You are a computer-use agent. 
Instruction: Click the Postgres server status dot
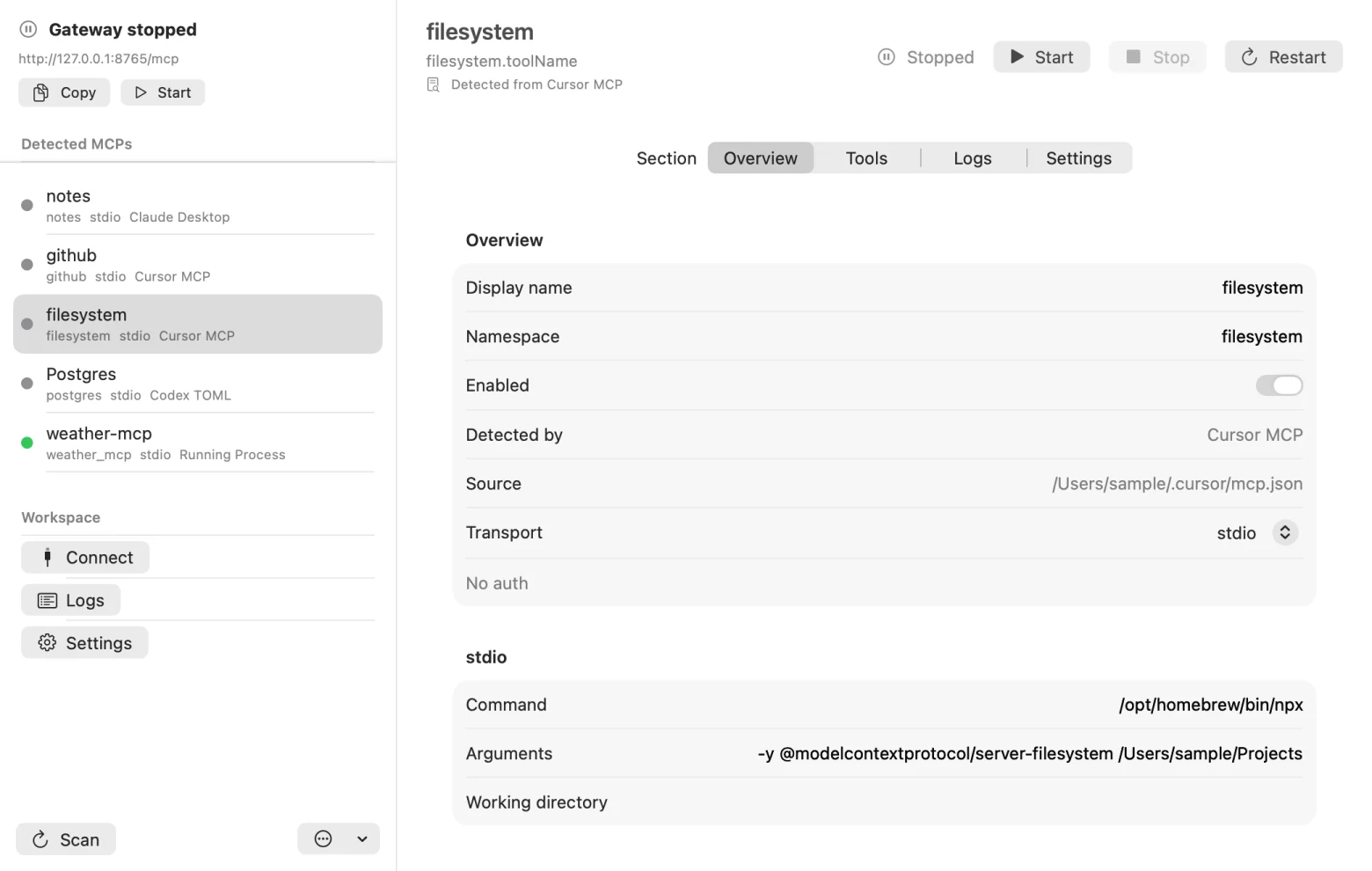tap(27, 384)
